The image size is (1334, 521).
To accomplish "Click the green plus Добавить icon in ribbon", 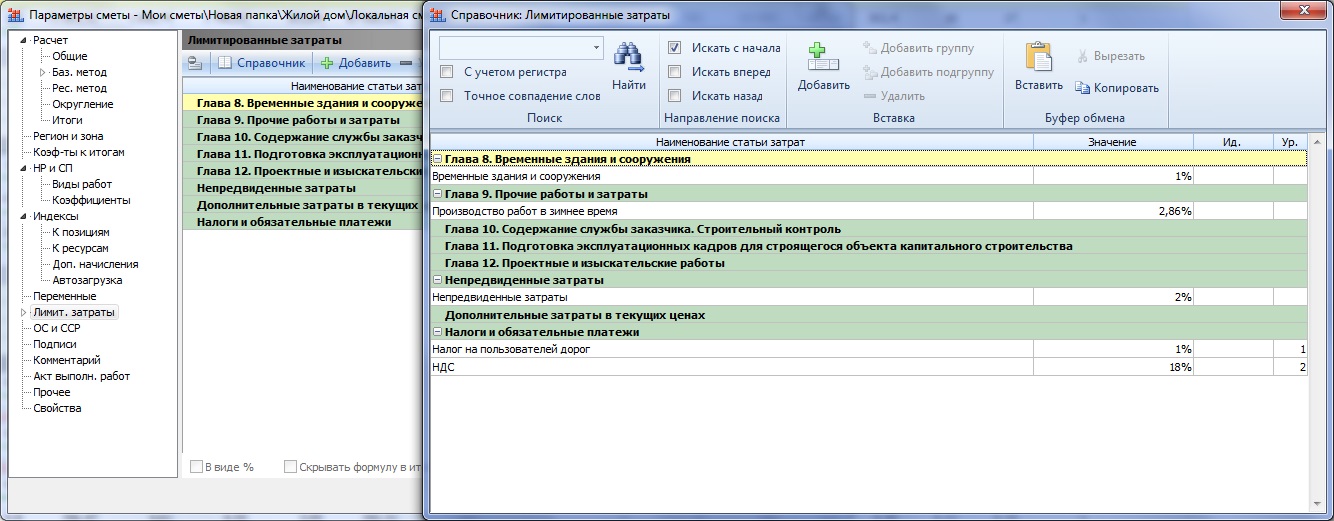I will pos(823,58).
